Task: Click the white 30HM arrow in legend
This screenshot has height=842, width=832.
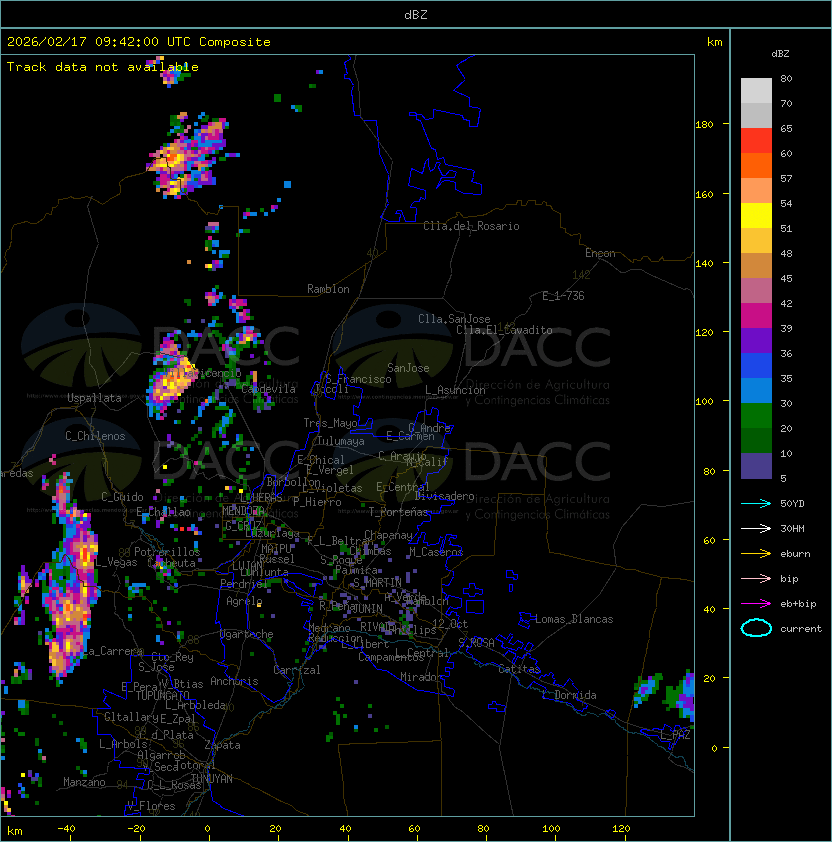Action: coord(756,528)
